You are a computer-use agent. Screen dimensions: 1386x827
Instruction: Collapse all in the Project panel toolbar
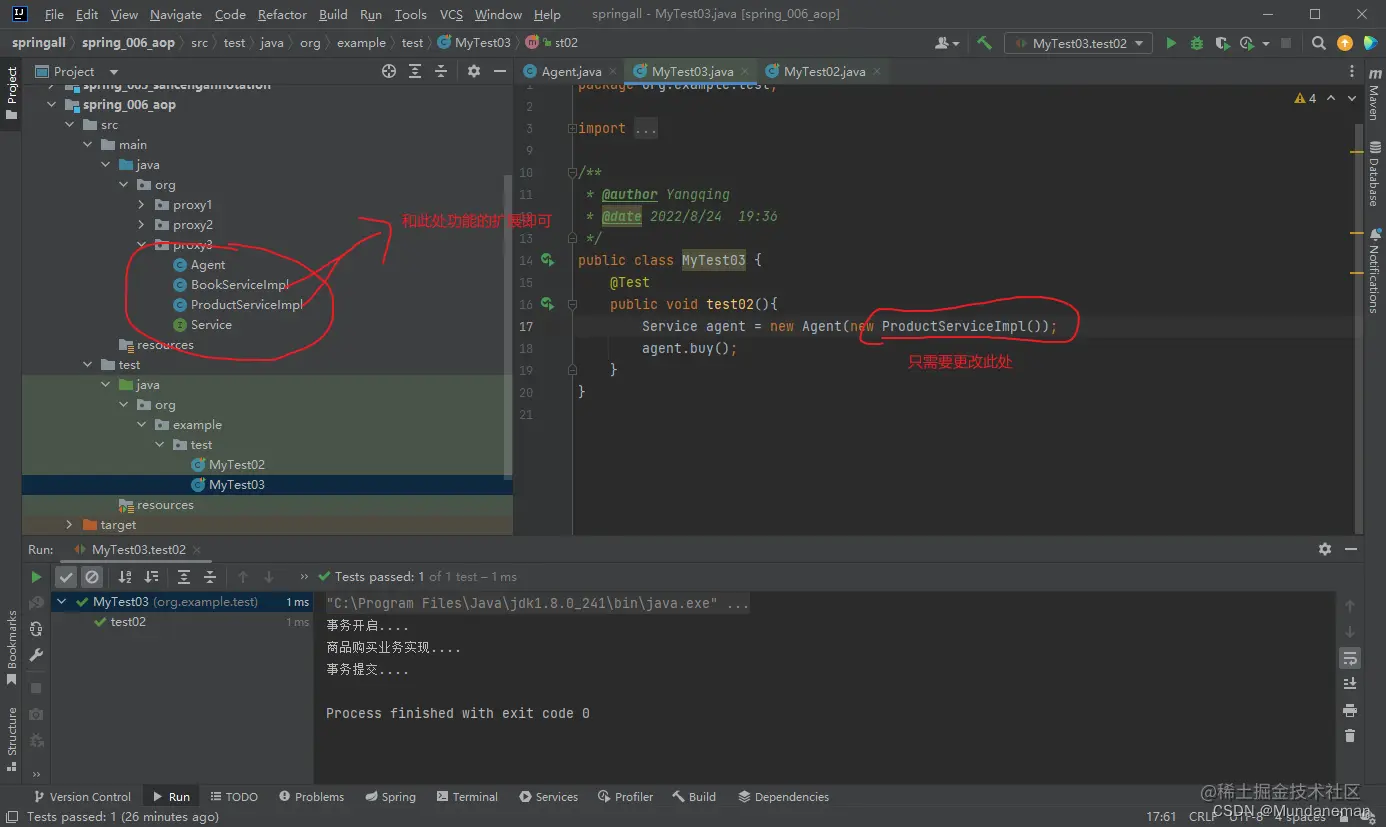441,71
